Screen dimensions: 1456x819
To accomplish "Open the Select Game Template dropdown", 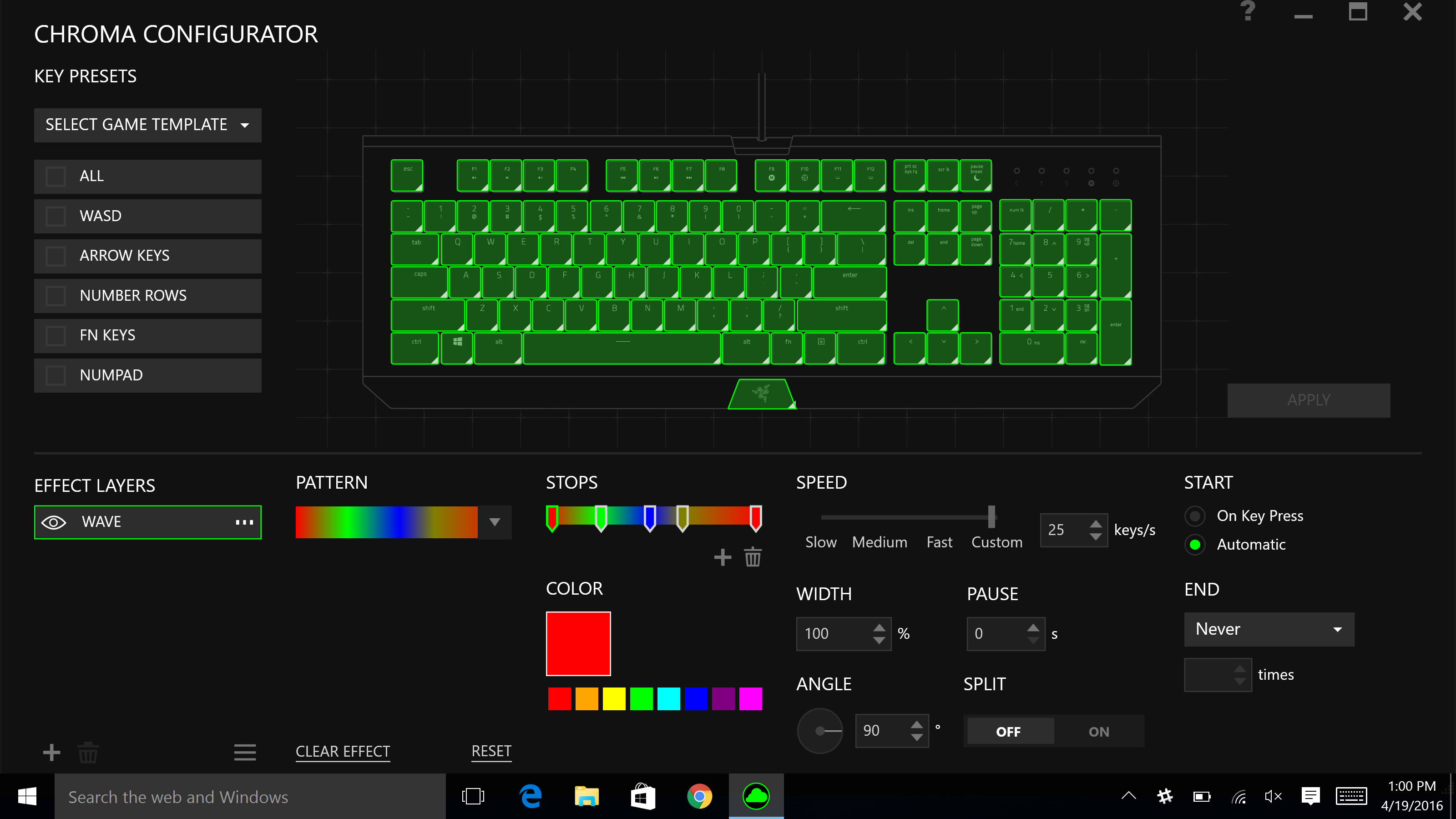I will tap(147, 125).
